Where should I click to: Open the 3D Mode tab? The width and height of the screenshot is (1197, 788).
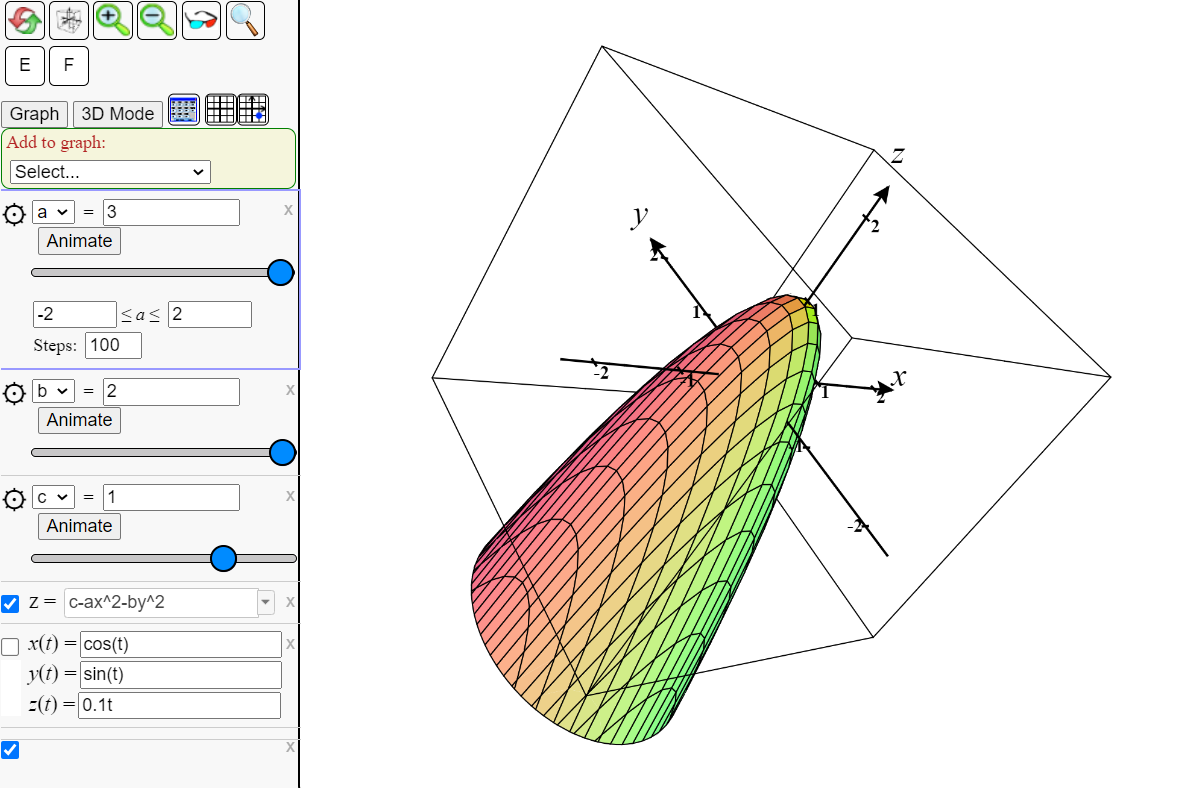pos(117,113)
